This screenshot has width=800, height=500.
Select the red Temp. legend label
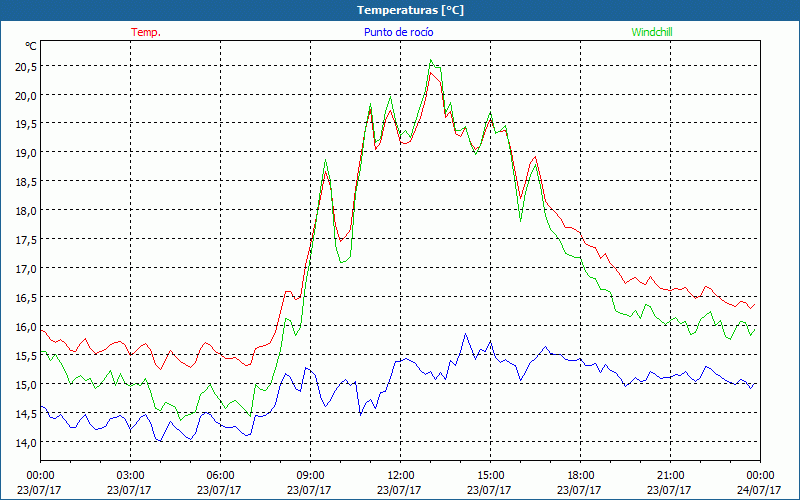pyautogui.click(x=146, y=32)
